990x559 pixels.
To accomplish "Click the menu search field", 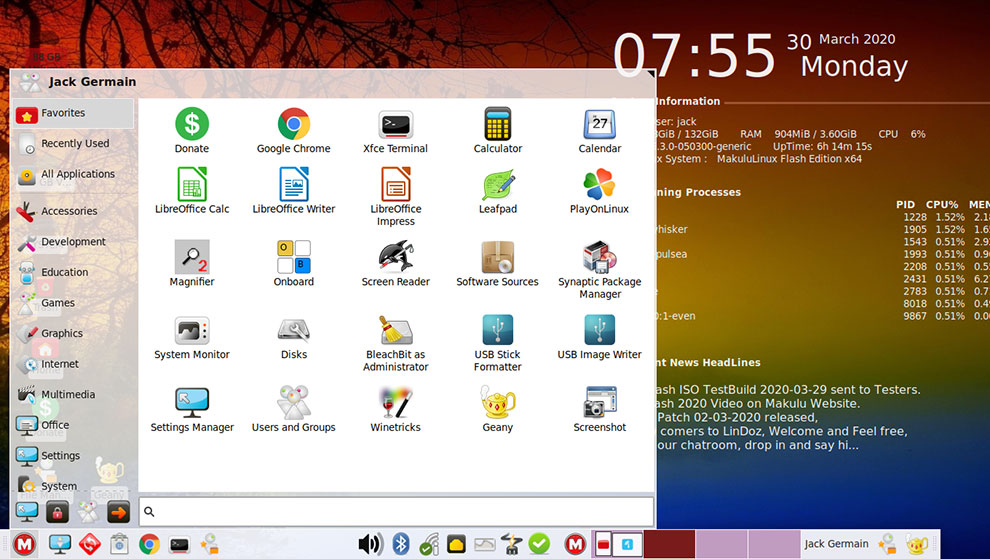I will (396, 512).
